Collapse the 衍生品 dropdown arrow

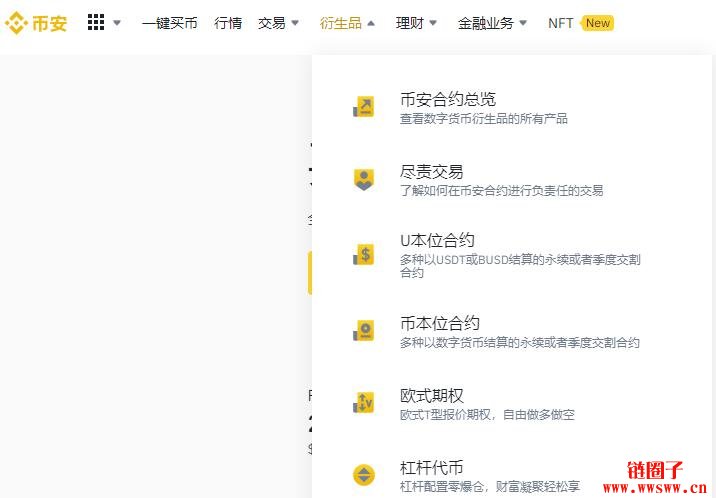(x=371, y=23)
